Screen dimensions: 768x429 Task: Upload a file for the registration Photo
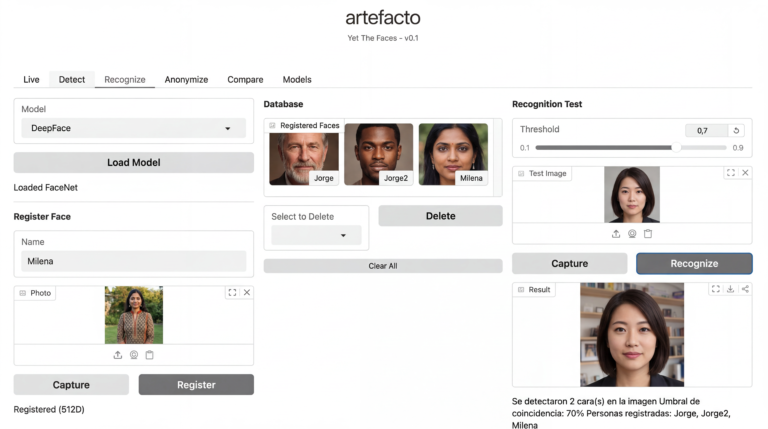click(118, 355)
